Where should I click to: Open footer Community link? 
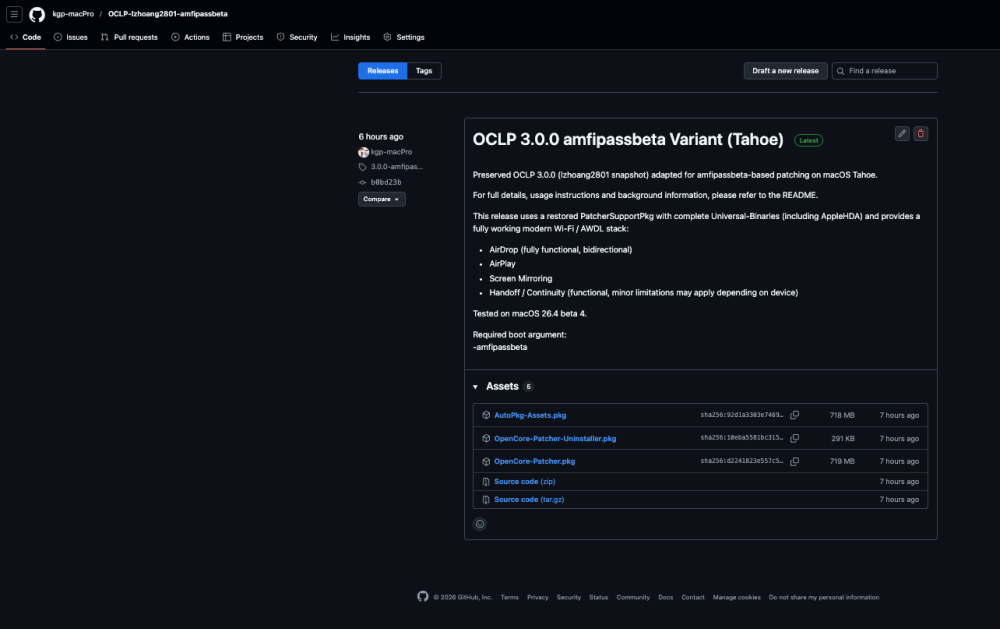(x=633, y=598)
